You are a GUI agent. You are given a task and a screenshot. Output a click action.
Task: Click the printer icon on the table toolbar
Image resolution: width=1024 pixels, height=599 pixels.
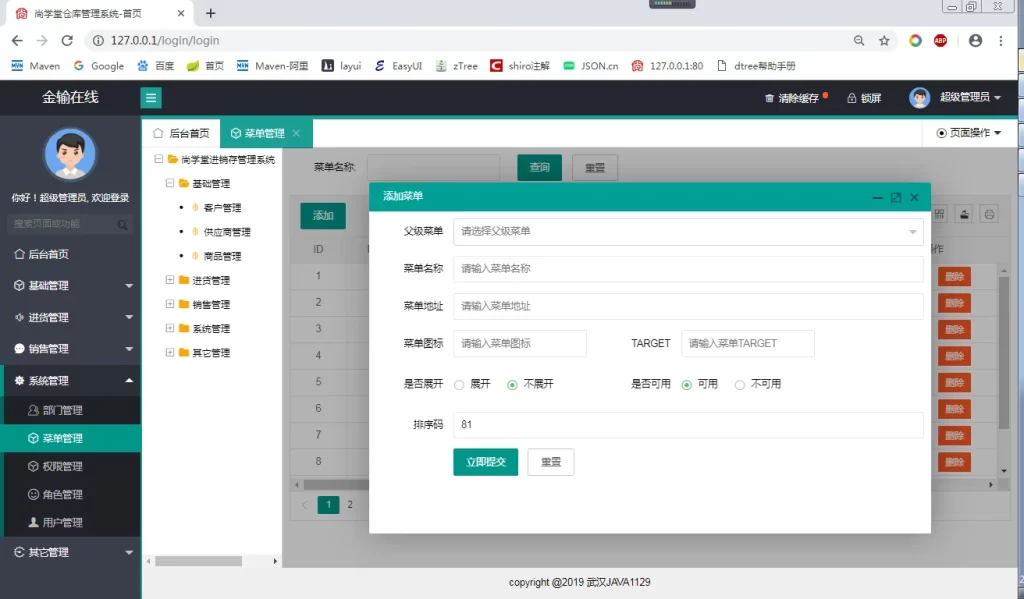[x=988, y=215]
